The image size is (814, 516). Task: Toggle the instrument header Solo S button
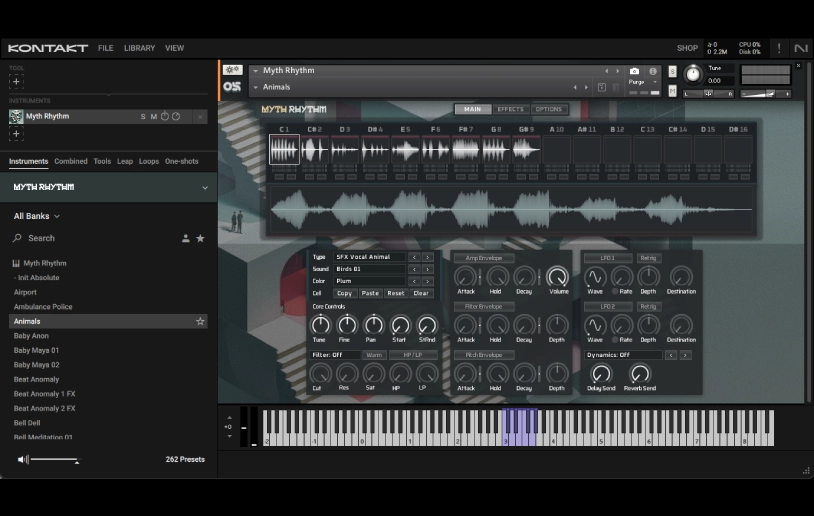(672, 71)
